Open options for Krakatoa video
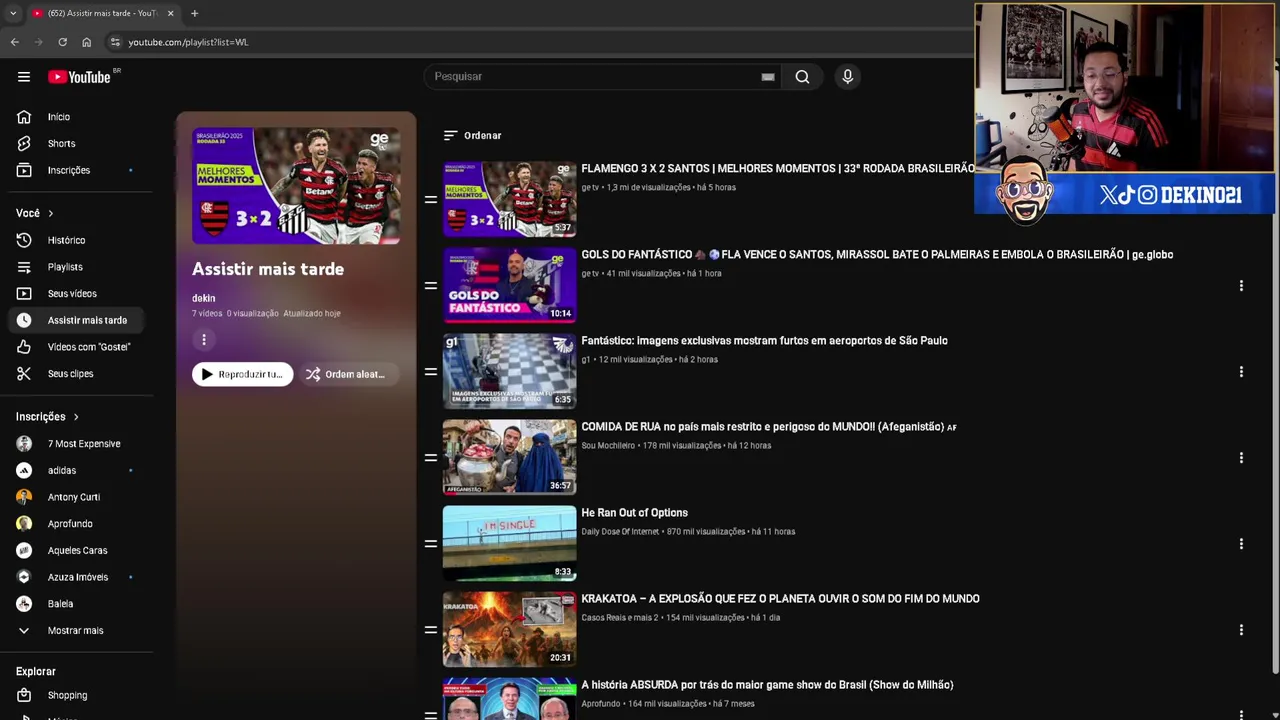Image resolution: width=1280 pixels, height=720 pixels. [1241, 630]
